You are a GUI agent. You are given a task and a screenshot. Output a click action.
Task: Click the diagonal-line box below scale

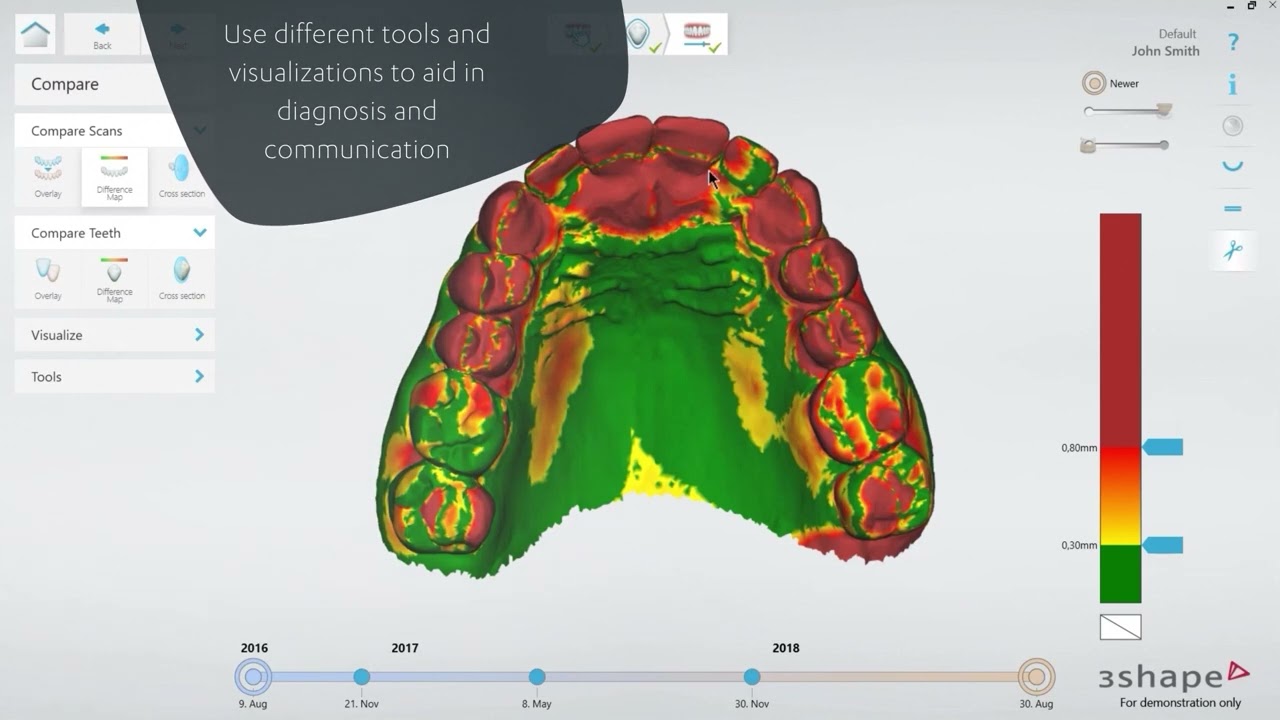click(x=1120, y=627)
